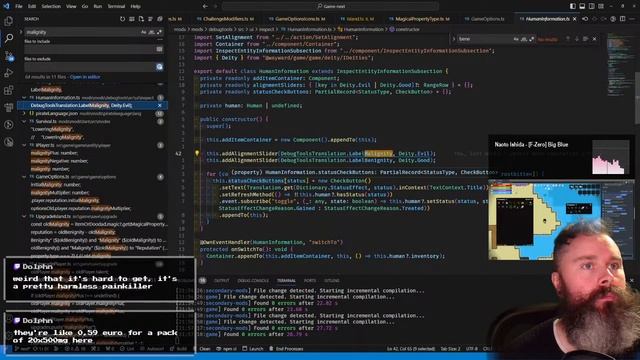Open the Explorer view in activity bar
Viewport: 640px width, 360px height.
coord(9,21)
